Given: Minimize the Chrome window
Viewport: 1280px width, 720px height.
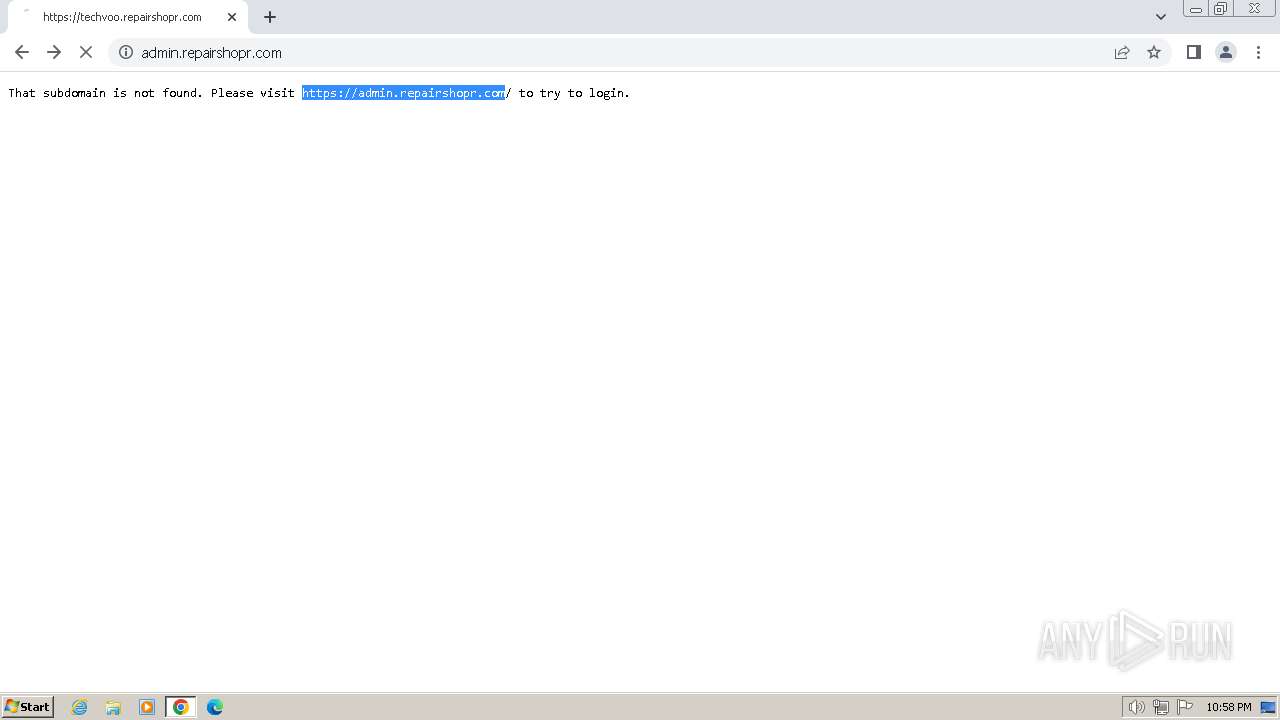Looking at the screenshot, I should [x=1195, y=9].
